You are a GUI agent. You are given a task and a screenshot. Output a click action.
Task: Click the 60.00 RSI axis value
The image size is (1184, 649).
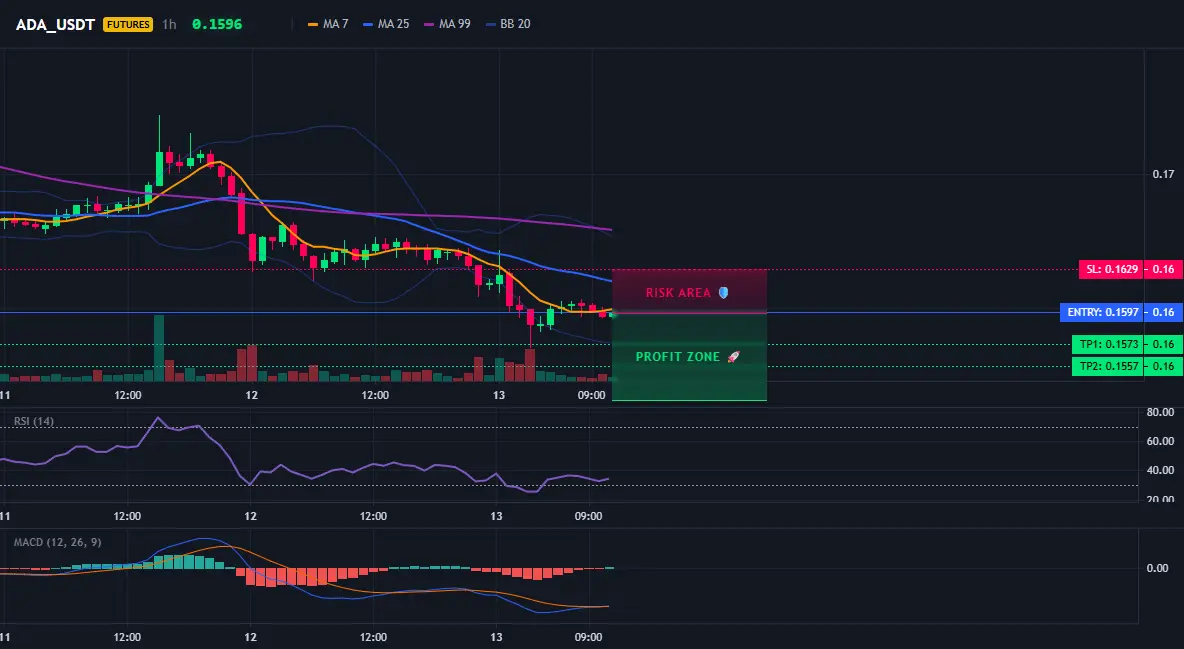tap(1161, 441)
